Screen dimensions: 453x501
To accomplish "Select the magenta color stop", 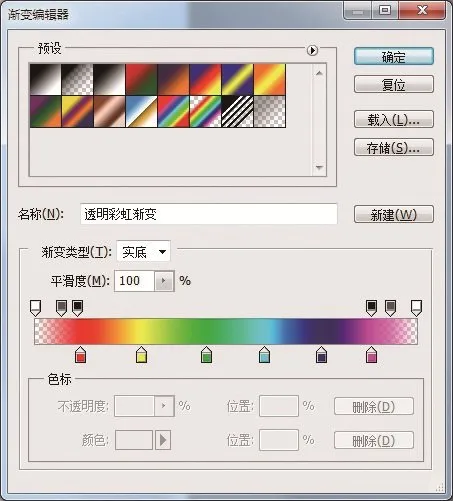I will [x=371, y=354].
